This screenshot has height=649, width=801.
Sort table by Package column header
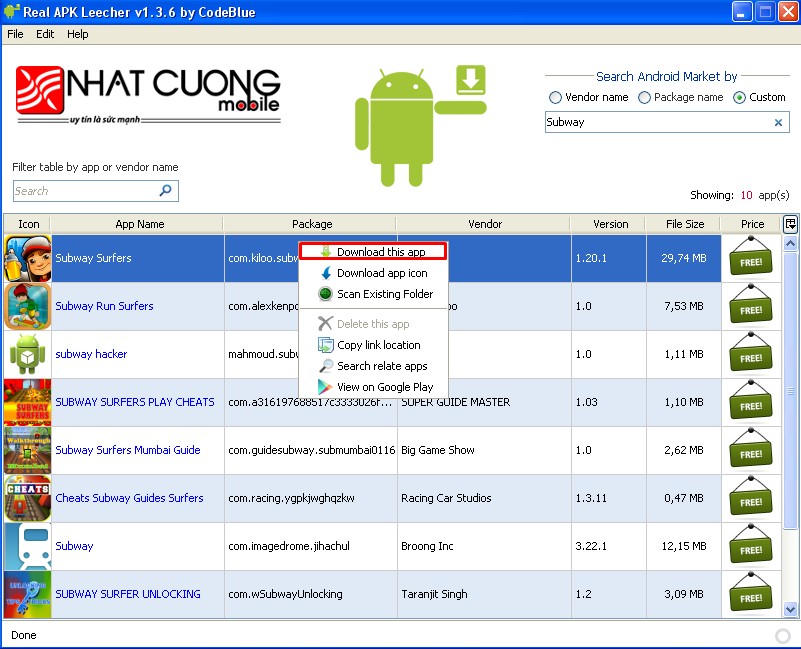click(x=312, y=224)
